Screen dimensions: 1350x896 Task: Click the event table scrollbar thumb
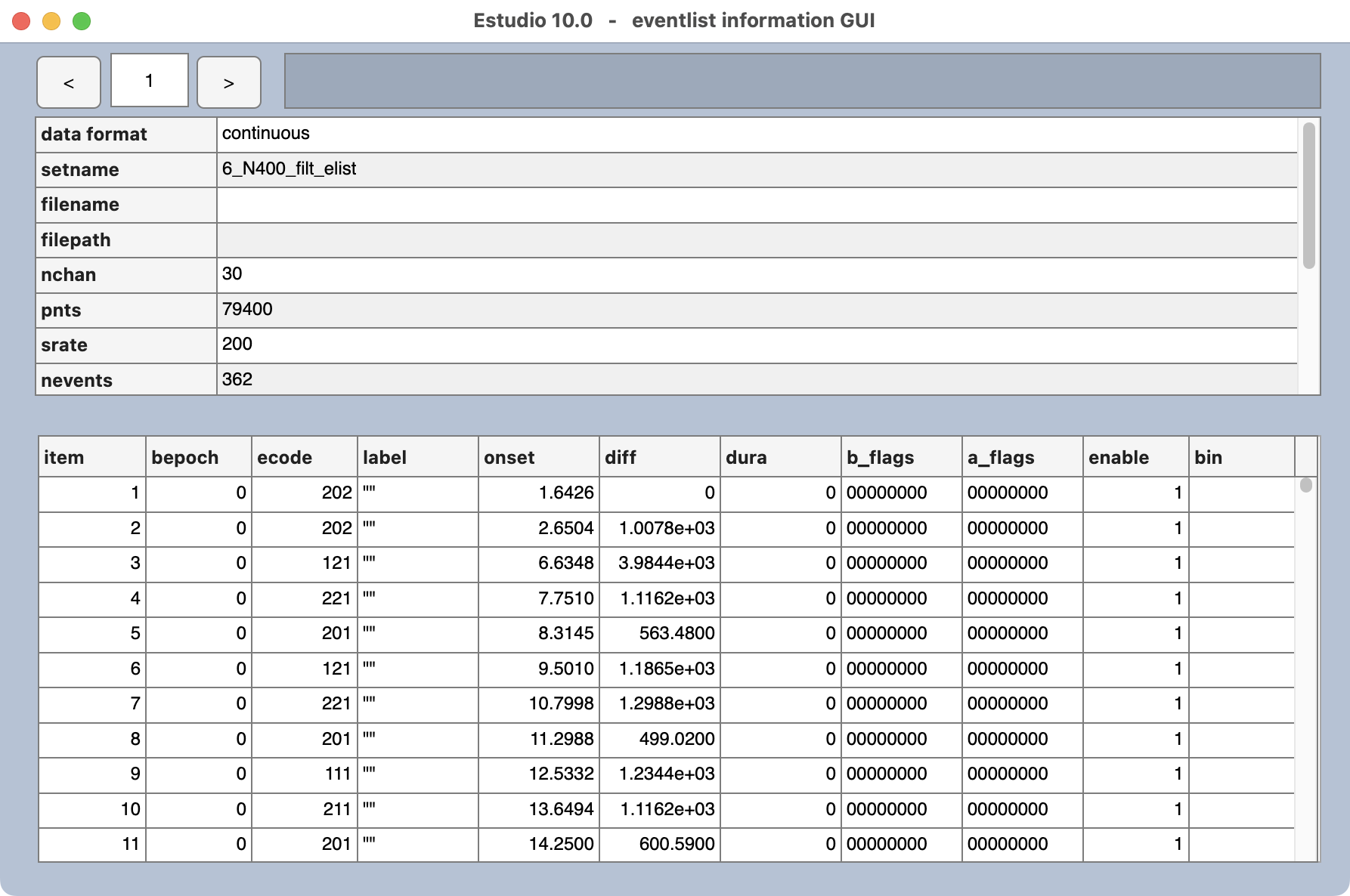pos(1306,484)
